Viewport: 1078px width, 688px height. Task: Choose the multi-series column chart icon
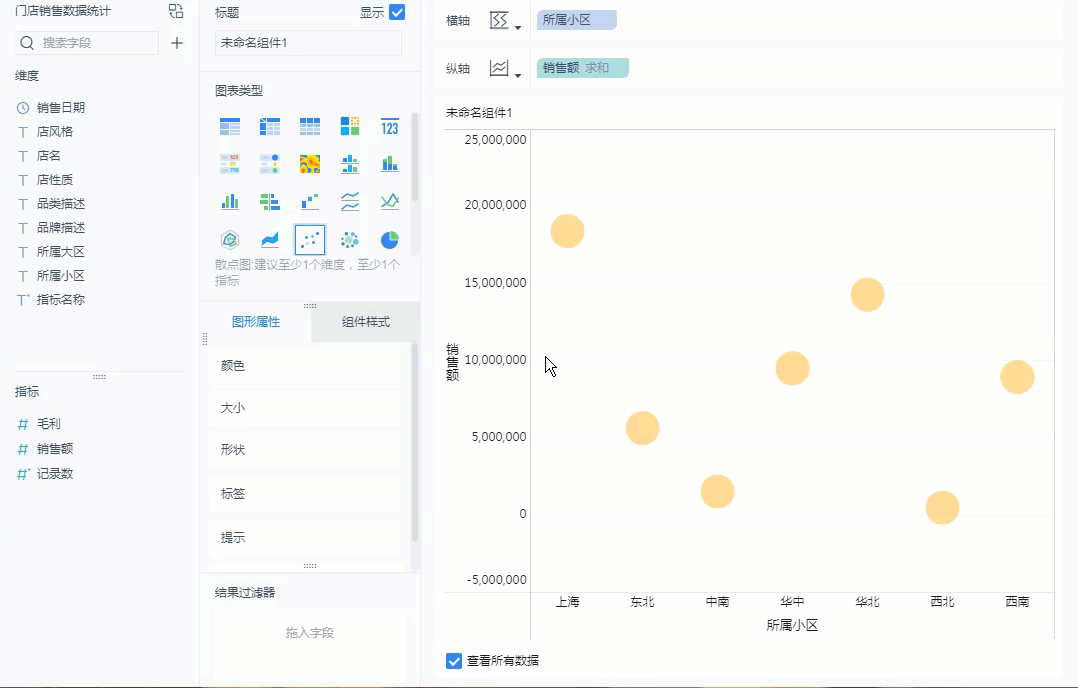click(230, 201)
